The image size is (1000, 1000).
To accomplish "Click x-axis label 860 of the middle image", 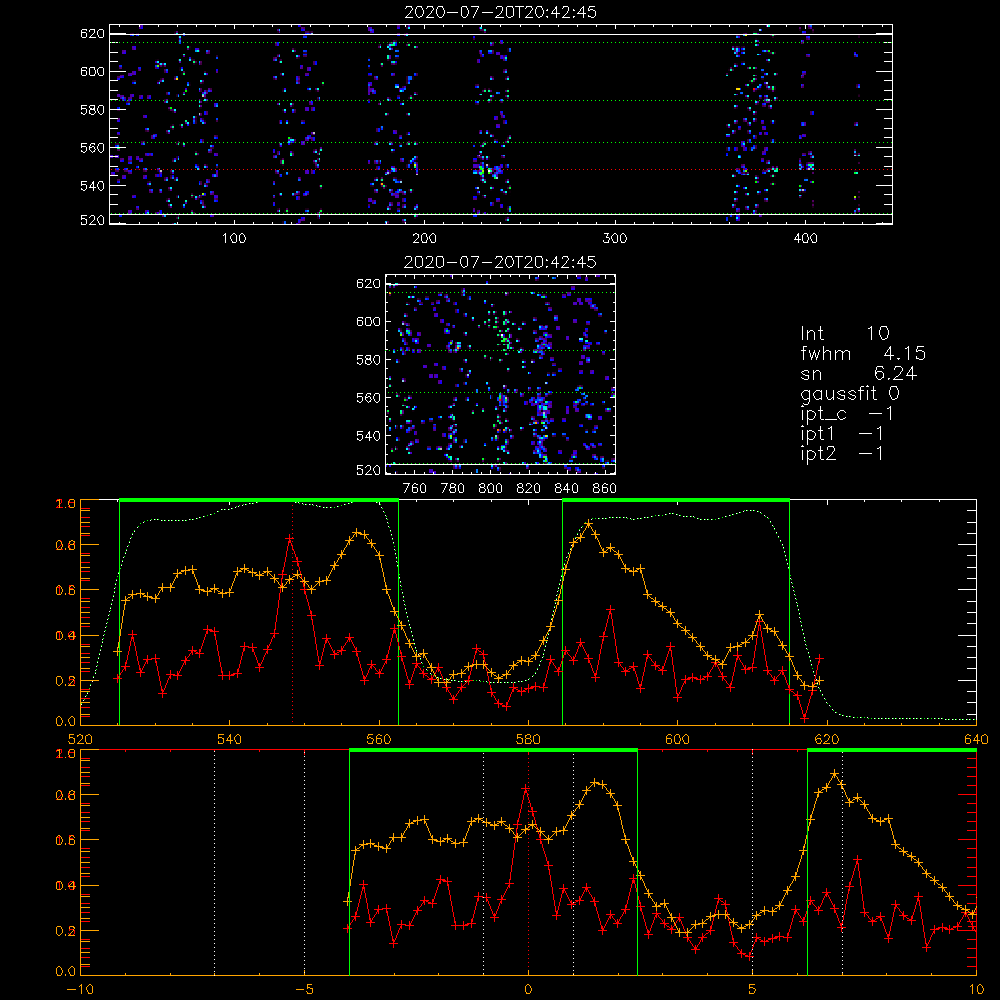I will click(x=605, y=489).
